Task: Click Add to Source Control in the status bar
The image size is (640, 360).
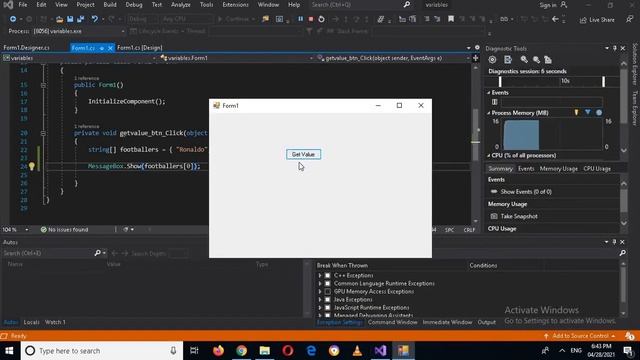Action: coord(580,336)
